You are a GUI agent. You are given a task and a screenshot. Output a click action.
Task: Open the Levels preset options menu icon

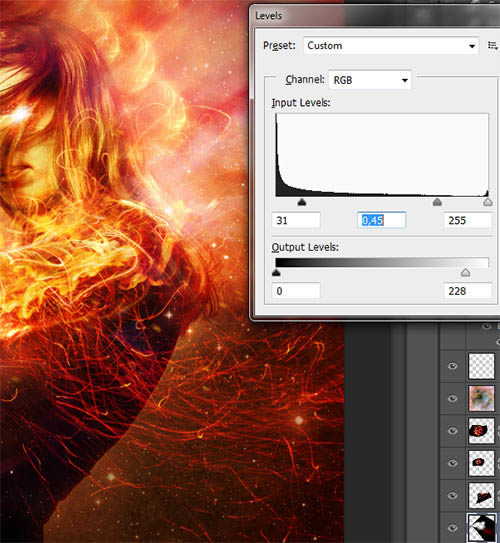pyautogui.click(x=493, y=46)
